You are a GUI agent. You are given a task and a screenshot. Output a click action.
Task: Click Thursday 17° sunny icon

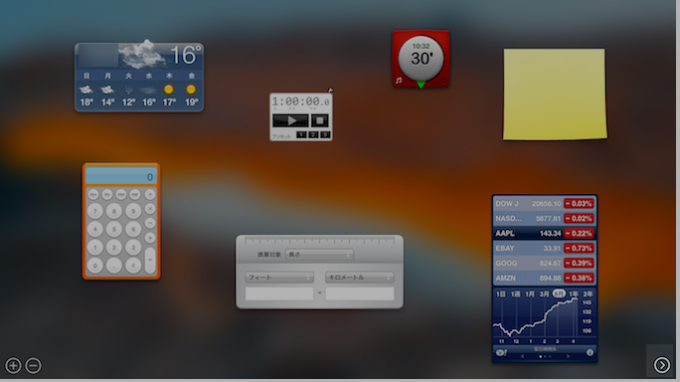[x=169, y=89]
